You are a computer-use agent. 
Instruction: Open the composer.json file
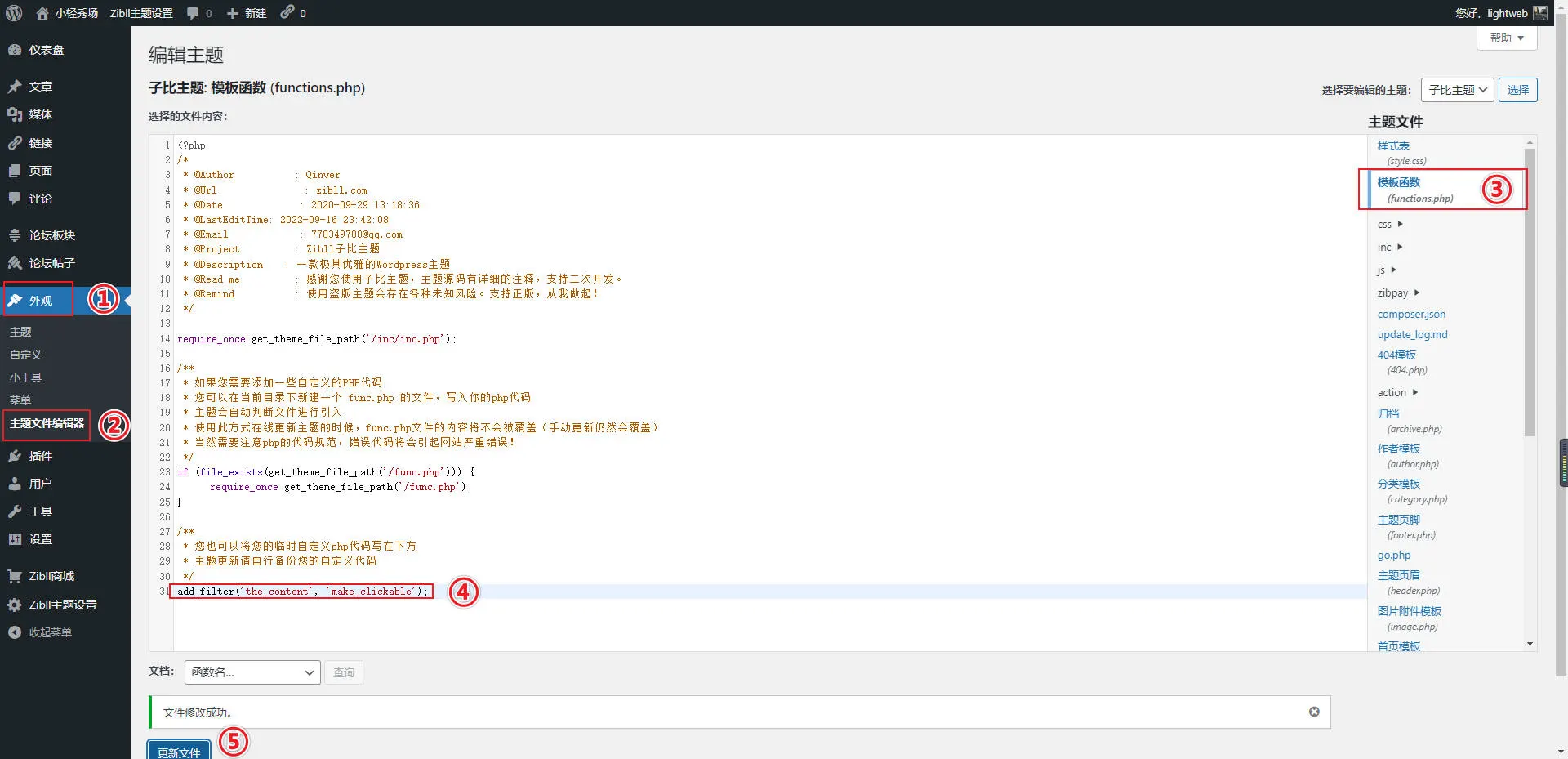click(x=1411, y=314)
